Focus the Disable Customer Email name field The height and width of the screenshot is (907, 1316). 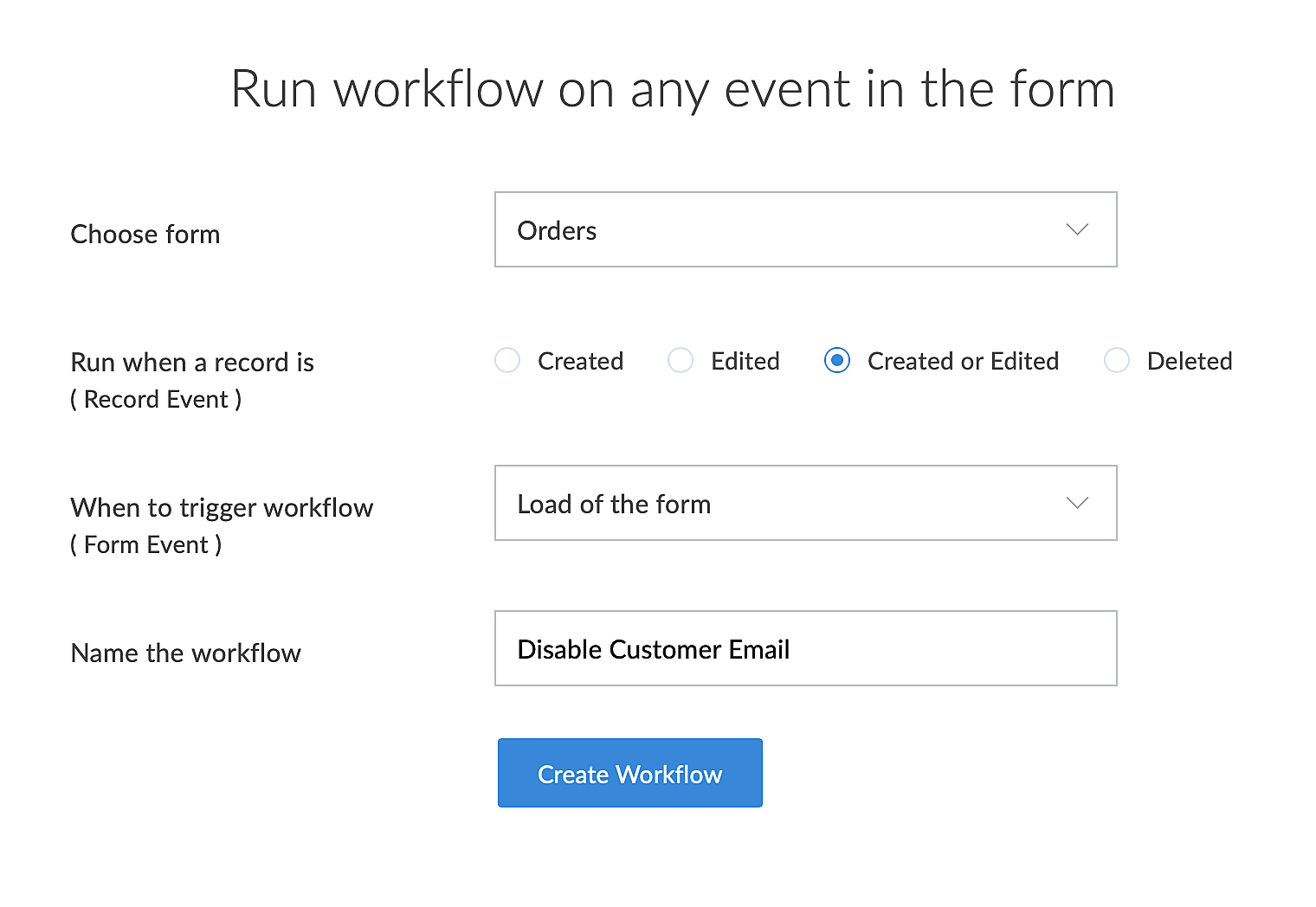[x=805, y=649]
